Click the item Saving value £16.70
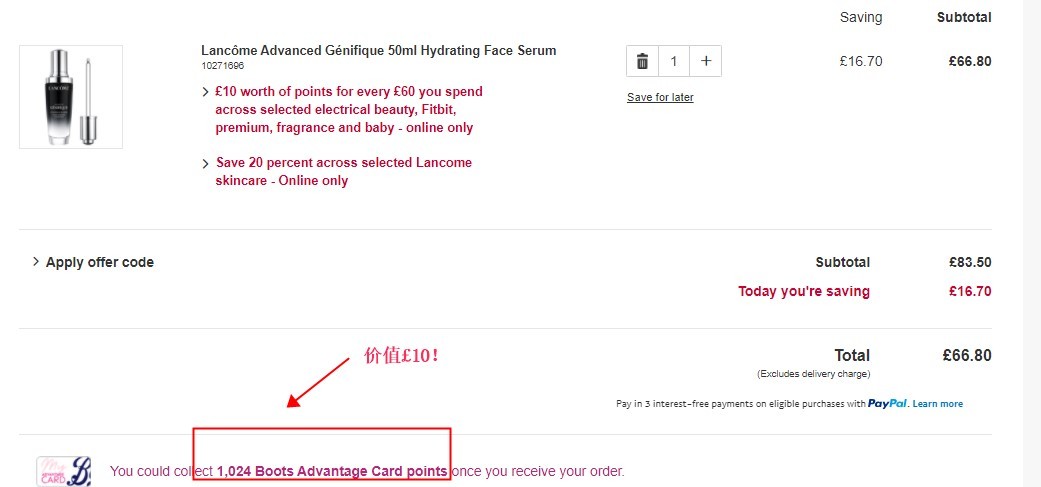The height and width of the screenshot is (487, 1041). 860,62
